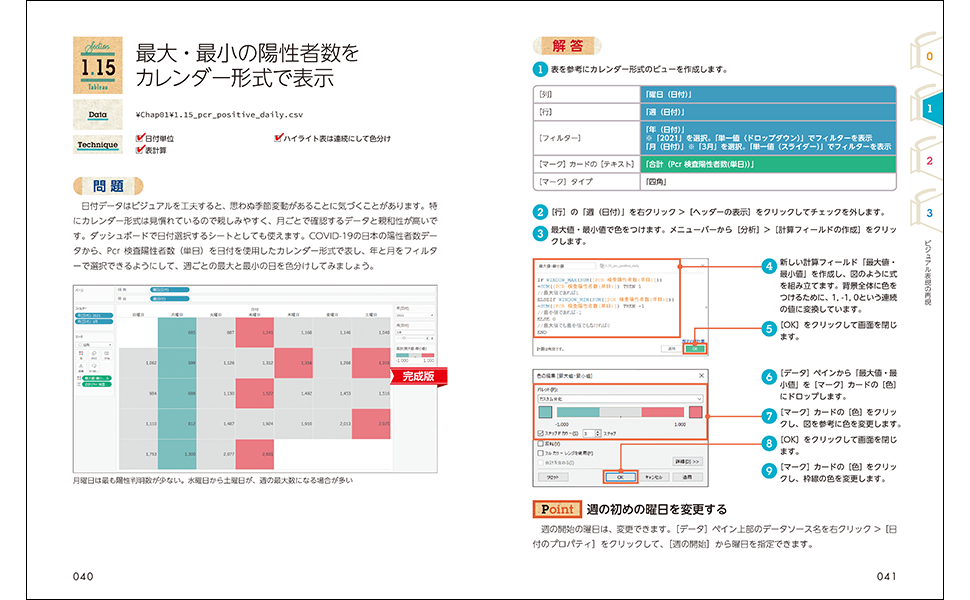Click the steps number spinner arrows
This screenshot has height=600, width=970.
click(598, 433)
